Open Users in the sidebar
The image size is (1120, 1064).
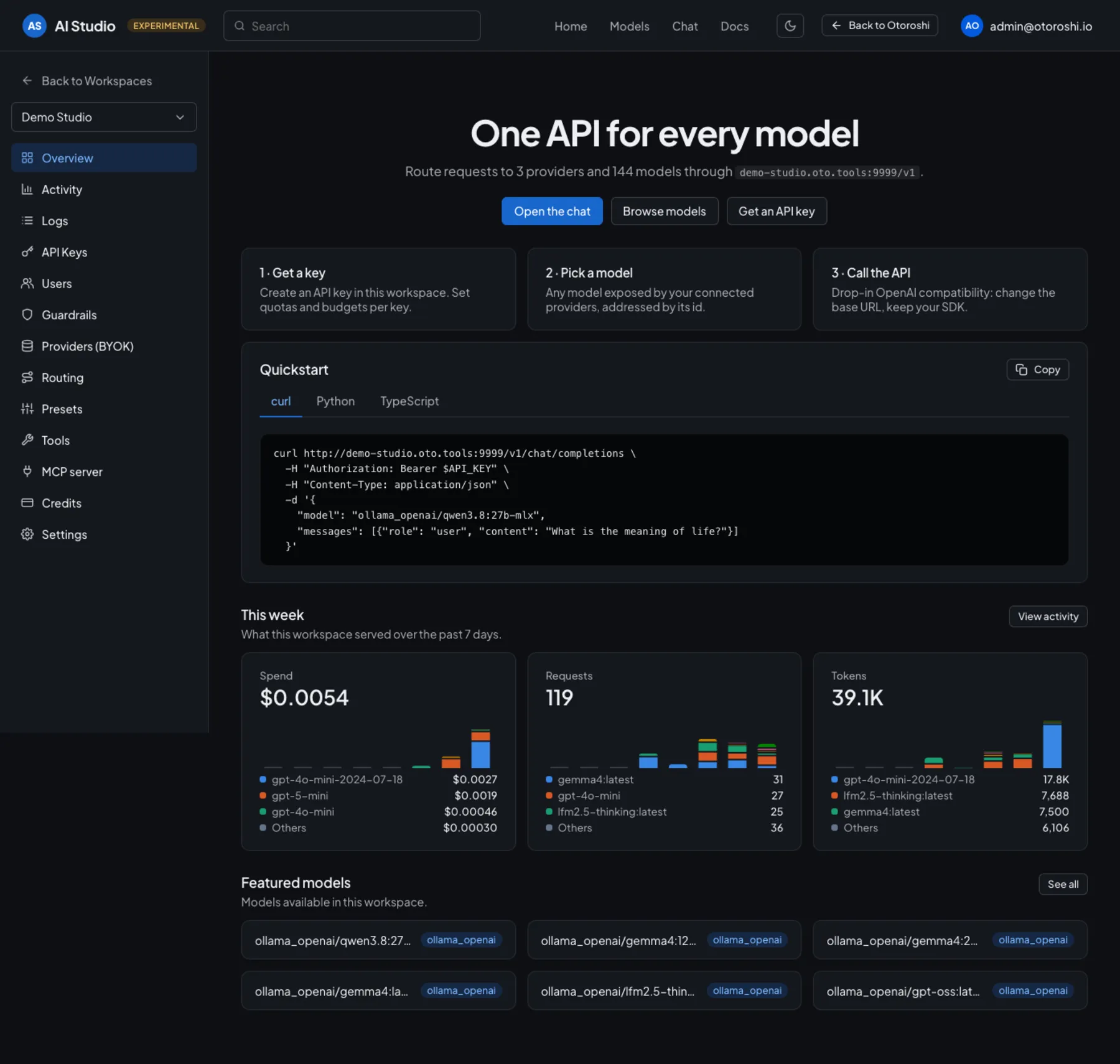104,283
